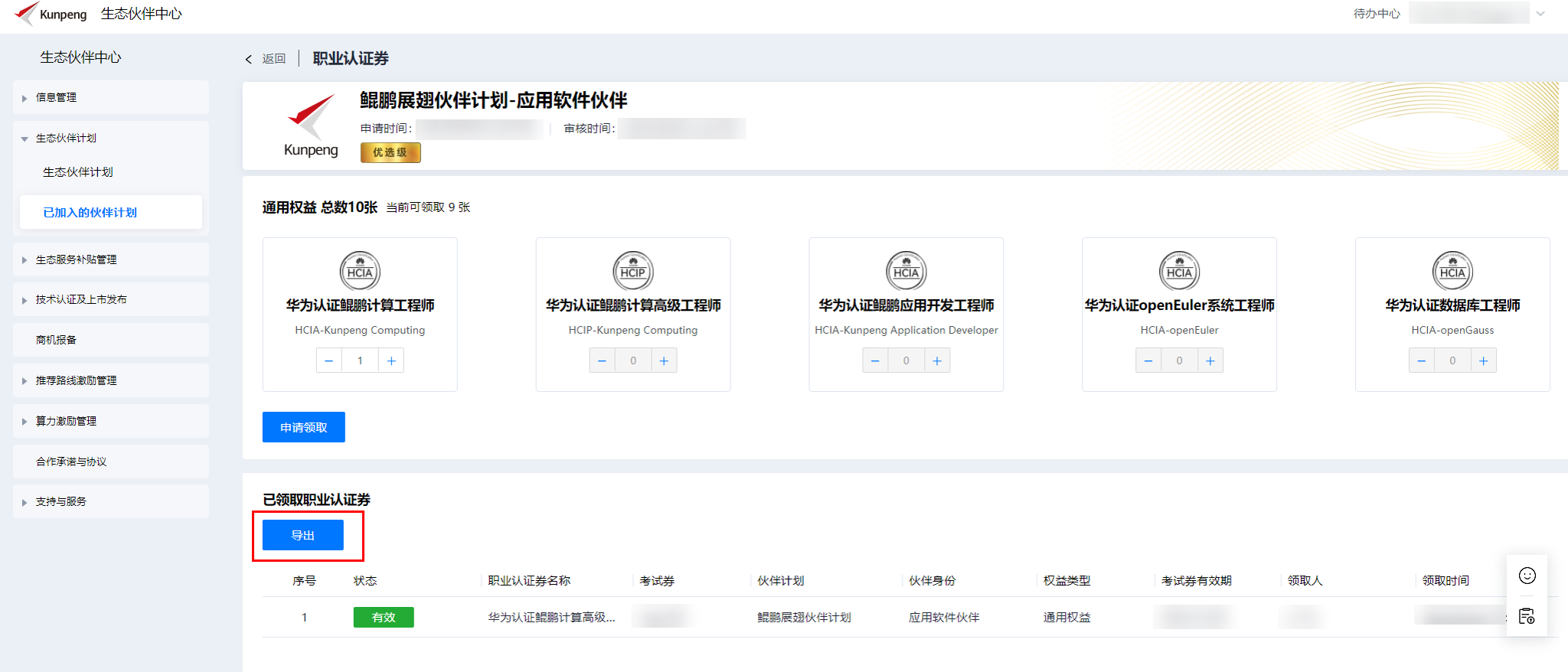
Task: Click the HCIA badge for openEuler系统工程师
Action: 1179,271
